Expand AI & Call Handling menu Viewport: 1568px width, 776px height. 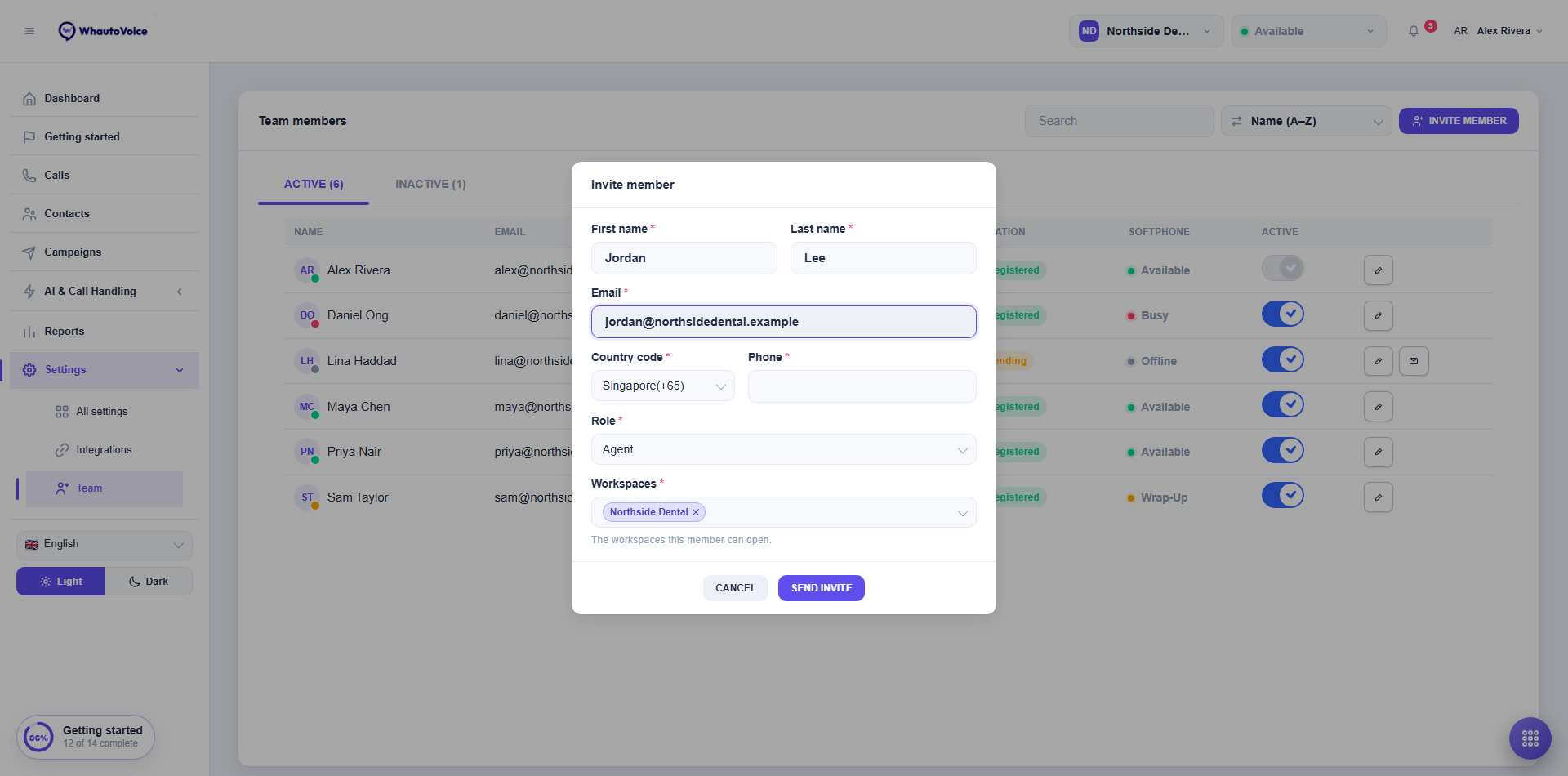105,291
